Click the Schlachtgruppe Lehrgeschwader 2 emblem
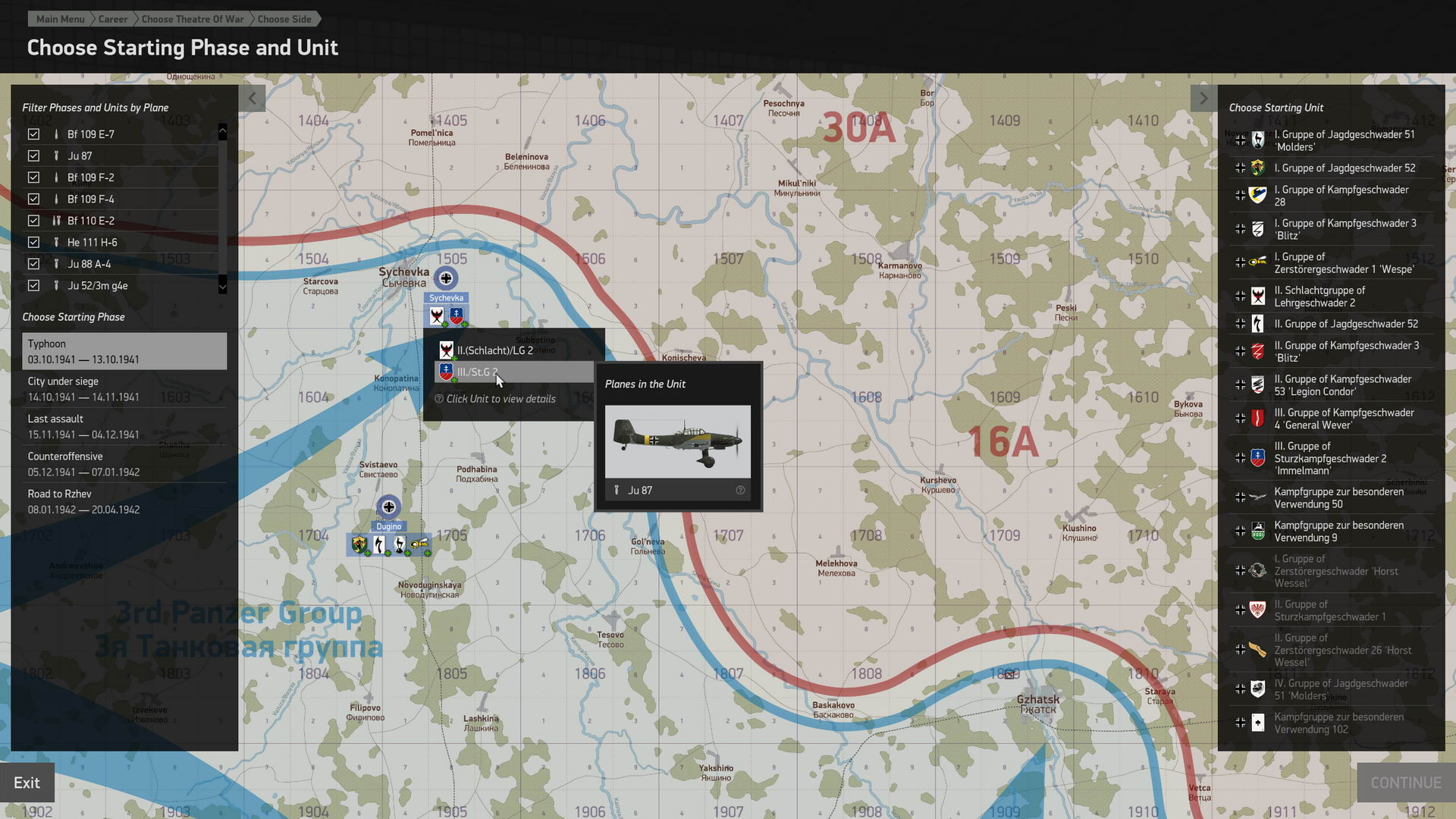Viewport: 1456px width, 819px height. [x=1258, y=296]
